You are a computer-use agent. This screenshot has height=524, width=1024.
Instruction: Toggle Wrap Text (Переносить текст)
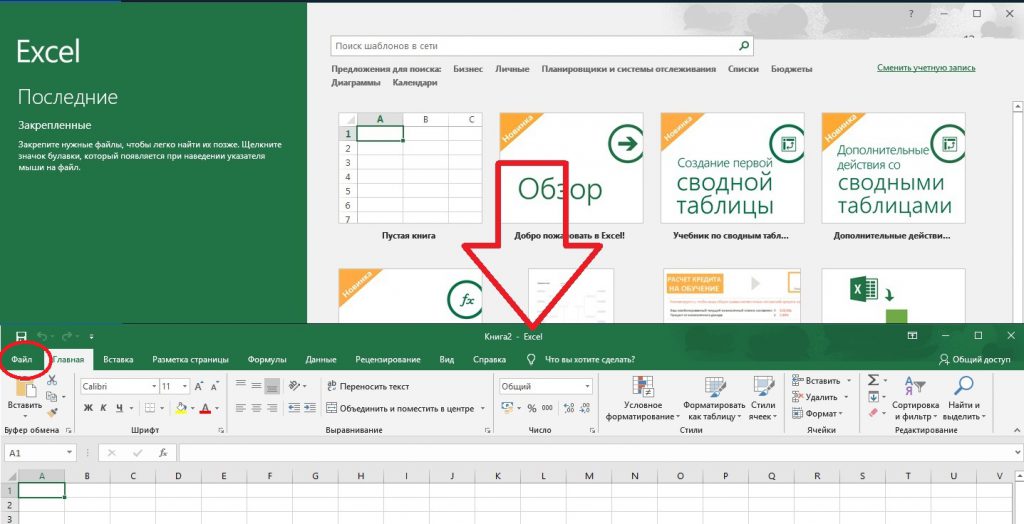point(367,386)
